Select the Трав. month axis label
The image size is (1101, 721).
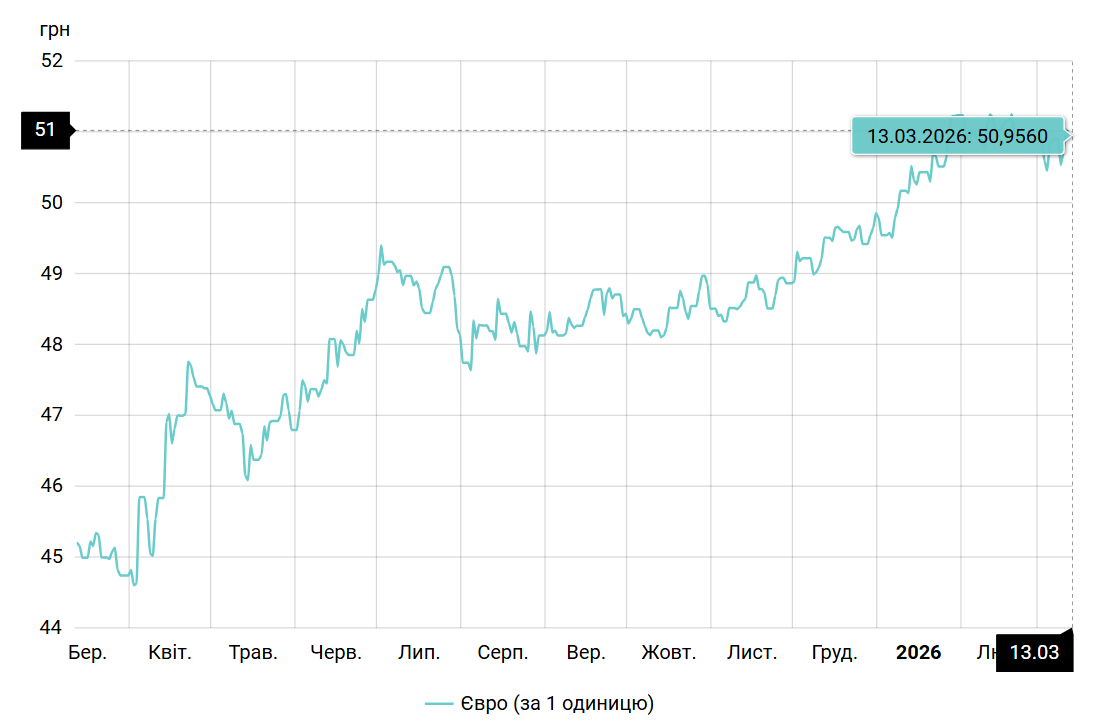coord(253,653)
